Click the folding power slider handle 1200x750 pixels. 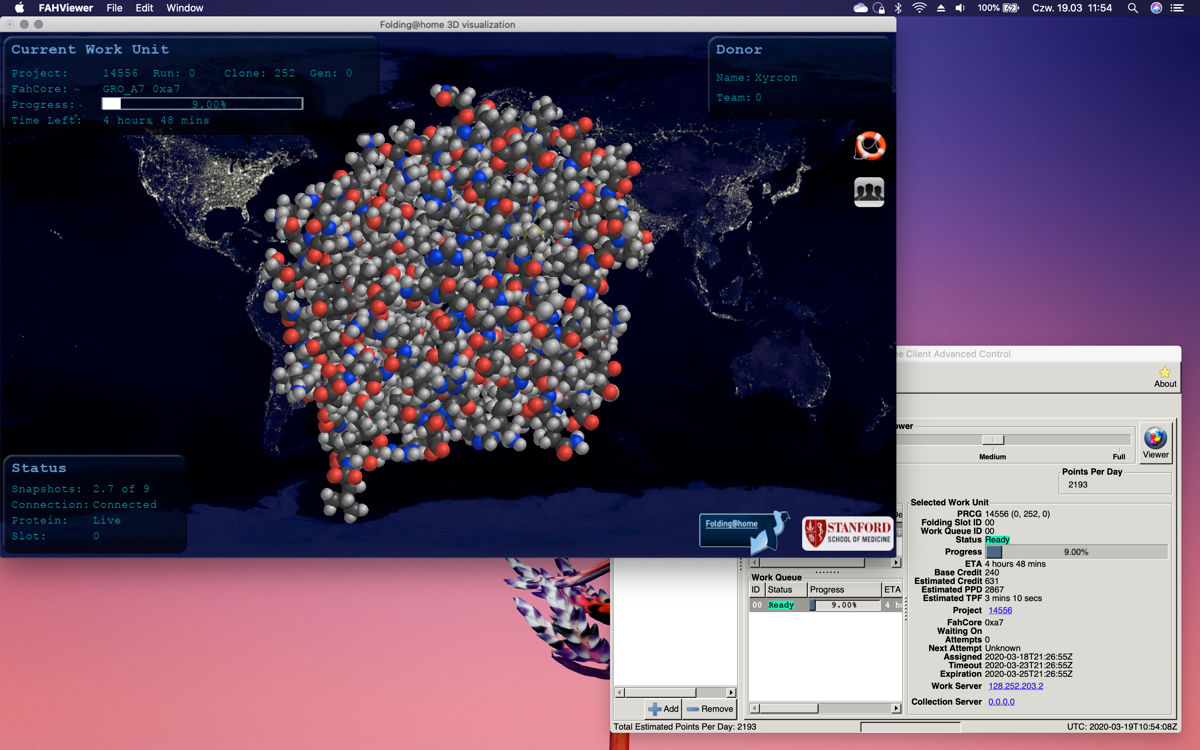[992, 440]
